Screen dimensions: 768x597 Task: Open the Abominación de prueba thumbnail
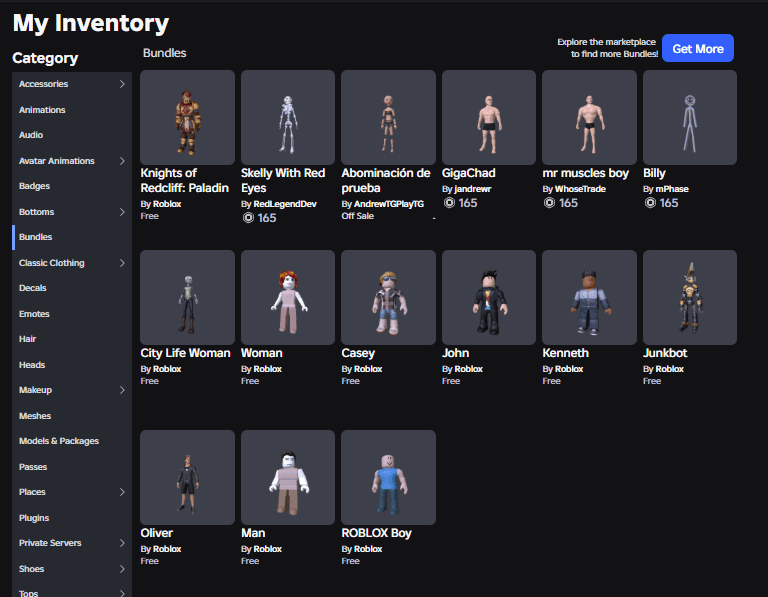388,118
